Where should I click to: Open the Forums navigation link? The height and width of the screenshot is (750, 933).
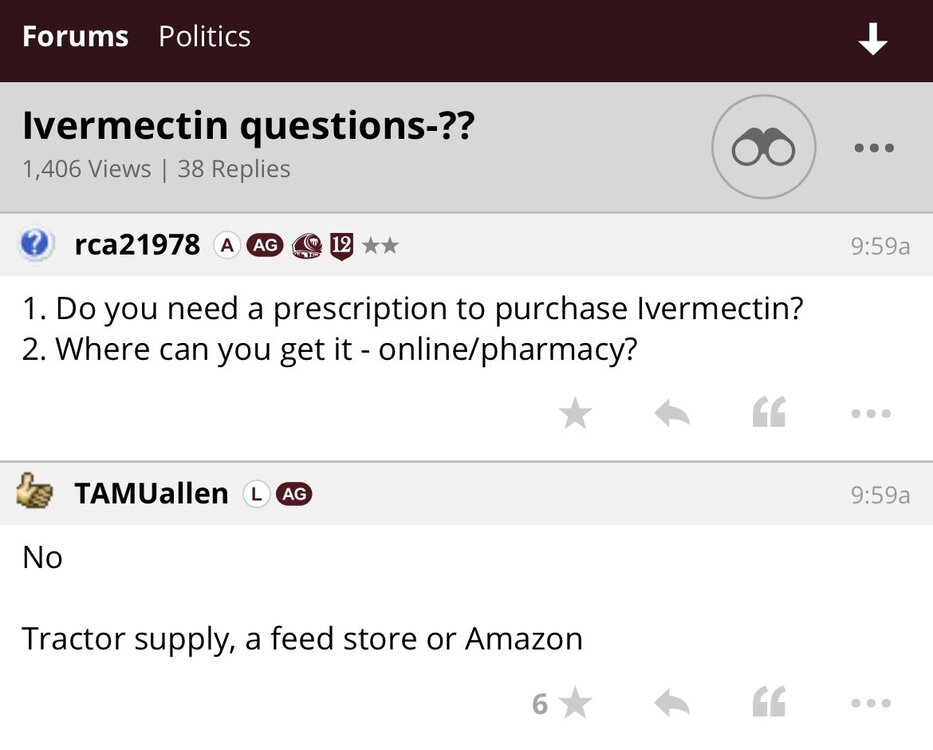pyautogui.click(x=75, y=37)
